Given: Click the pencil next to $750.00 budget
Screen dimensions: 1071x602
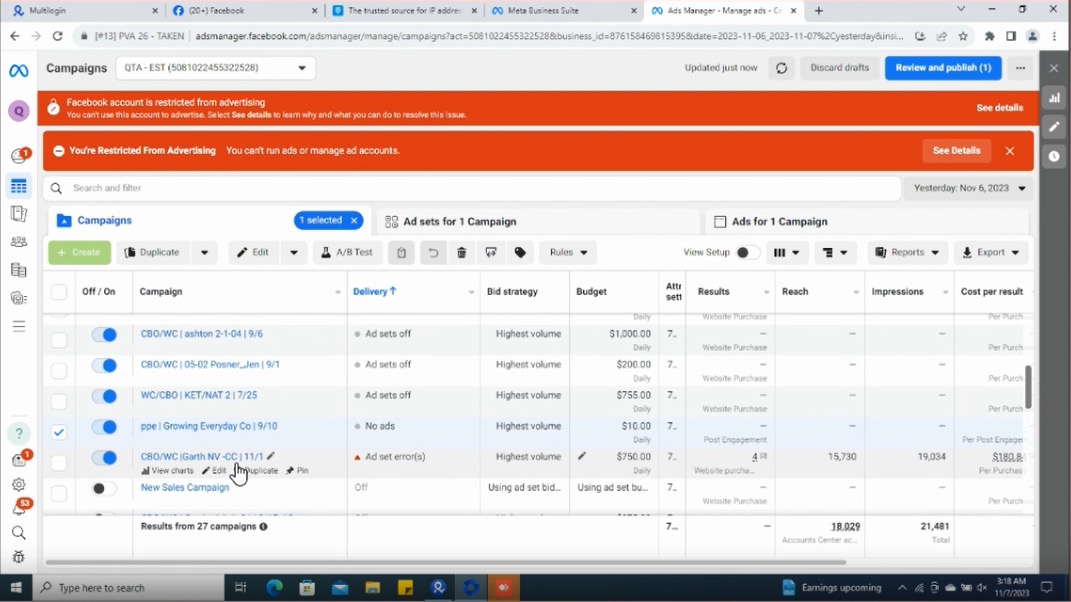Looking at the screenshot, I should pyautogui.click(x=582, y=456).
